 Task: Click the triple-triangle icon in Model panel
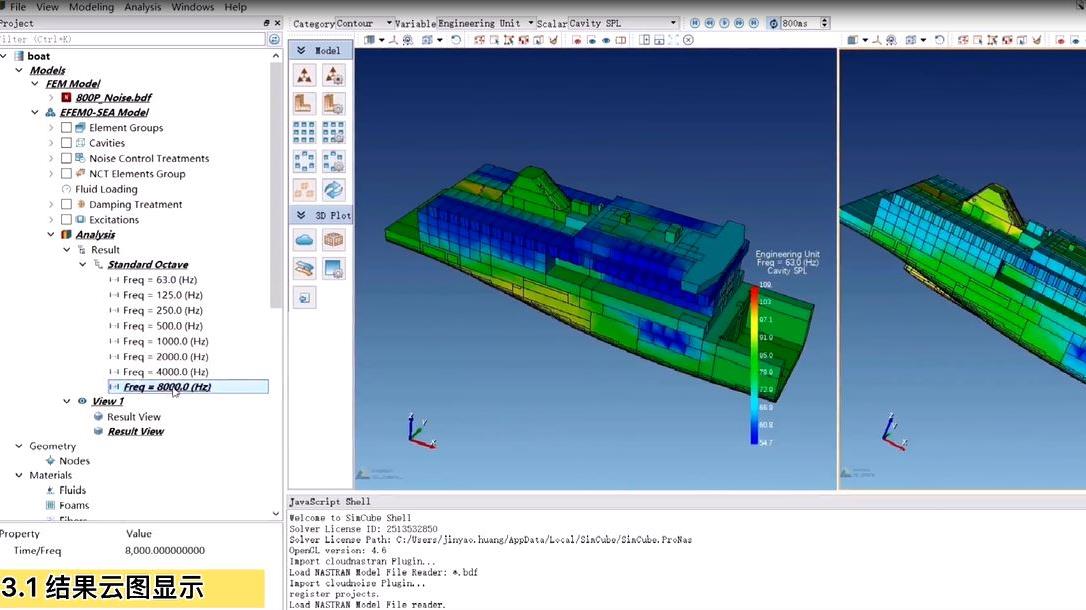(x=305, y=75)
